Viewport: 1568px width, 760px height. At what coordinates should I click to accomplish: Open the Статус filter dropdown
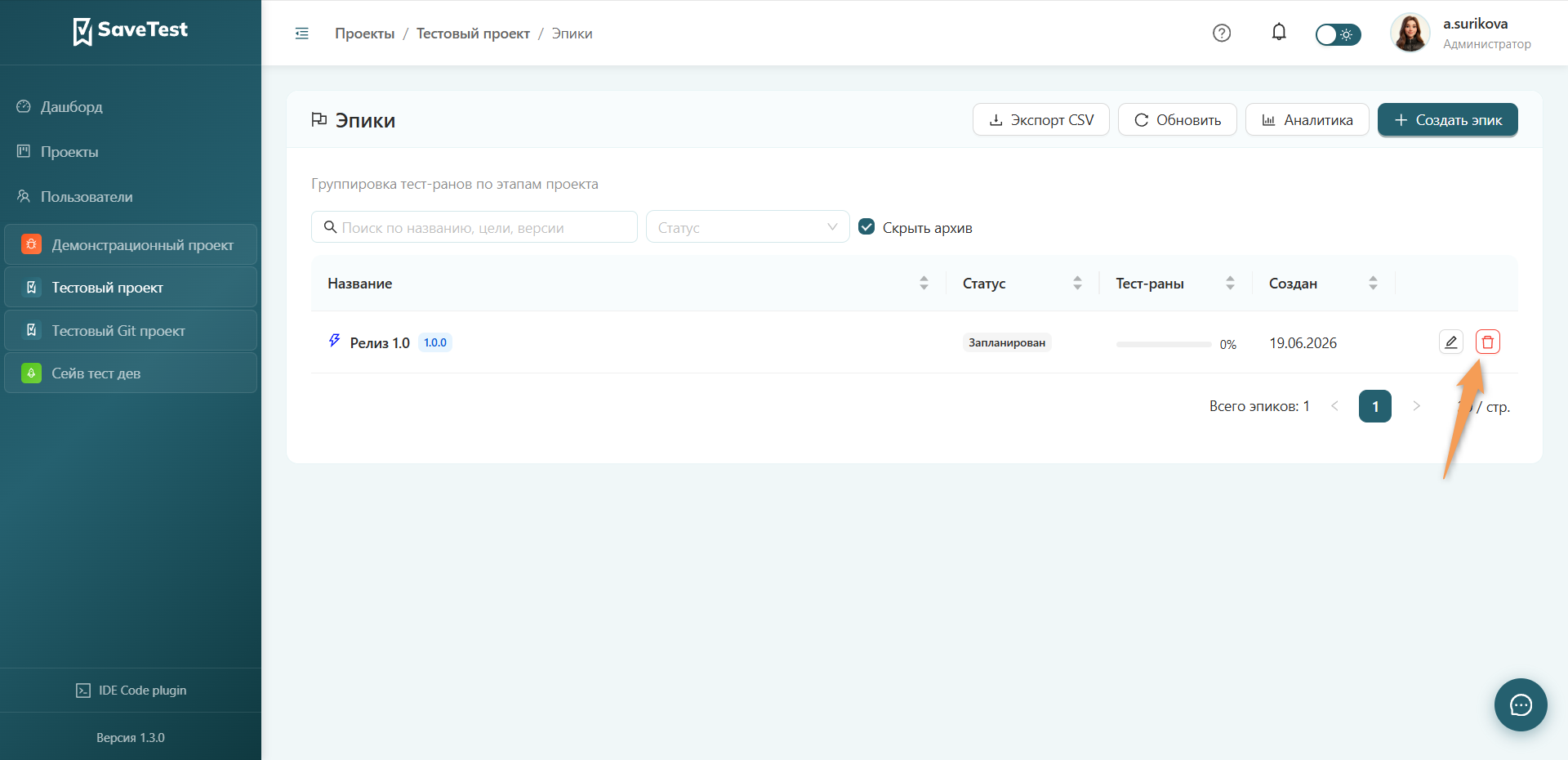pos(748,227)
